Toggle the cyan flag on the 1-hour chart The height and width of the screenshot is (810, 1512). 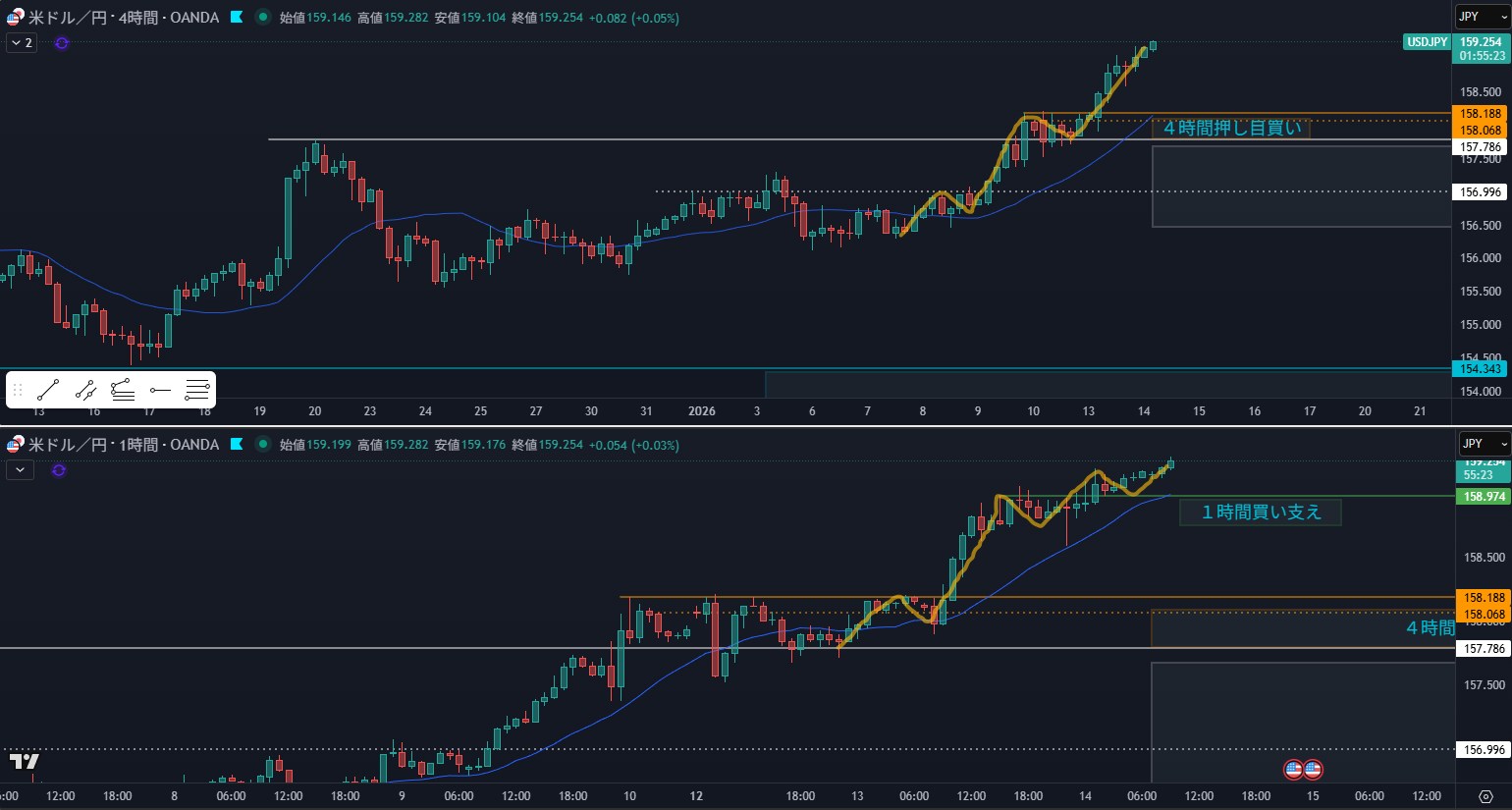237,445
